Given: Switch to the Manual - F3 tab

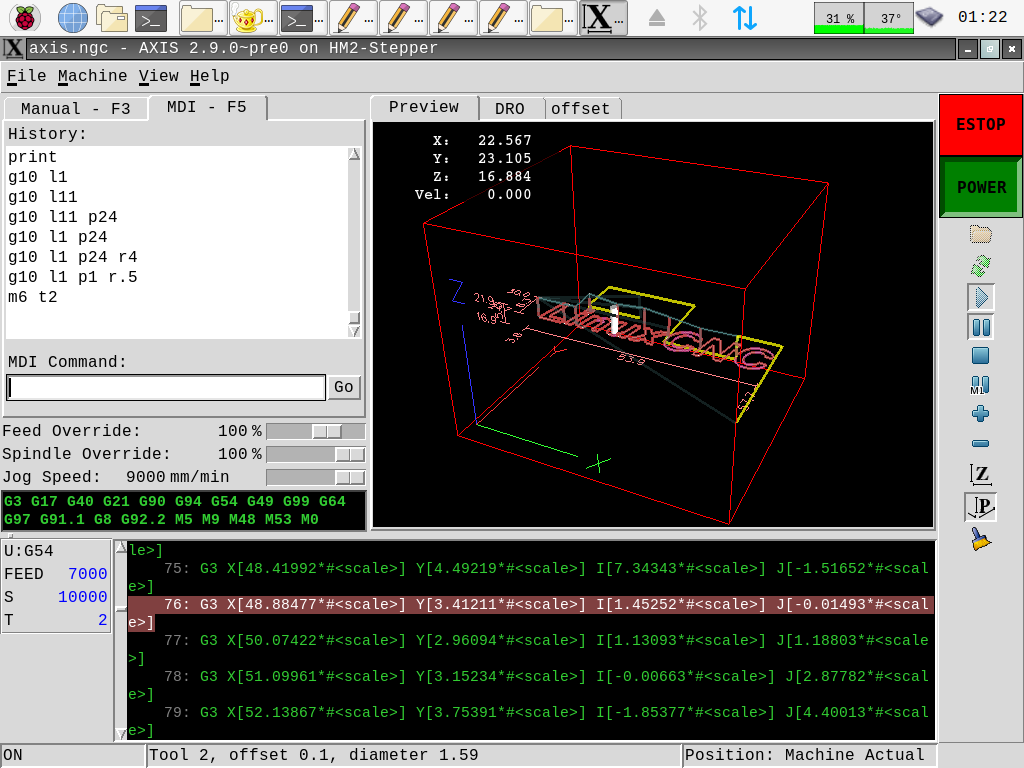Looking at the screenshot, I should [76, 108].
